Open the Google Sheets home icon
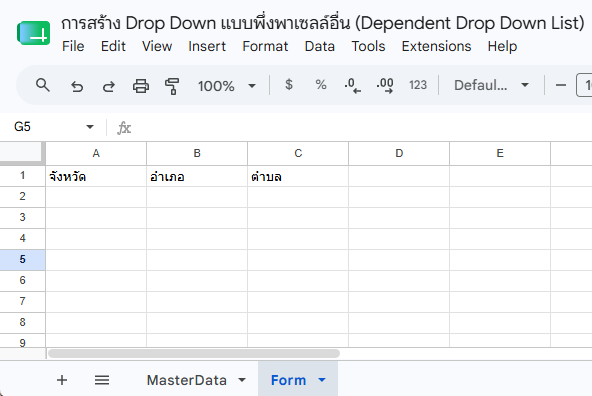Viewport: 592px width, 396px height. click(x=34, y=33)
